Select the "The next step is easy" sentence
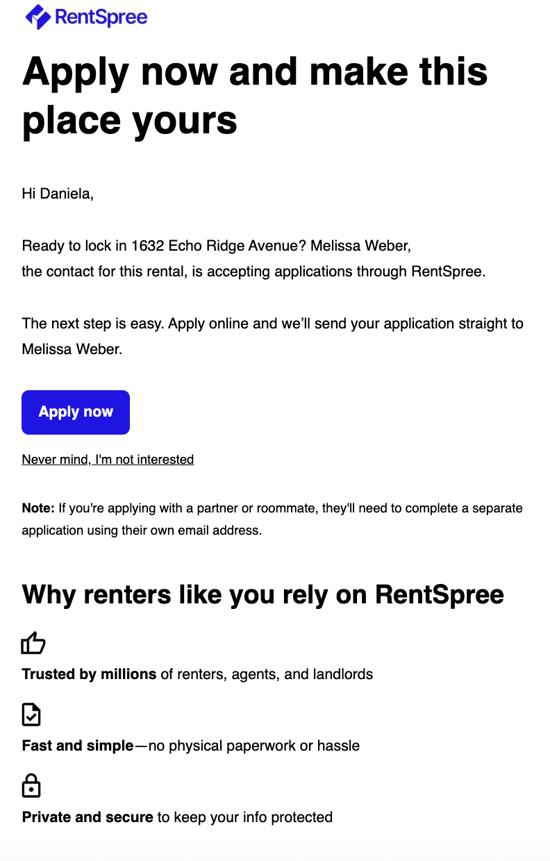Viewport: 550px width, 861px height. (92, 323)
